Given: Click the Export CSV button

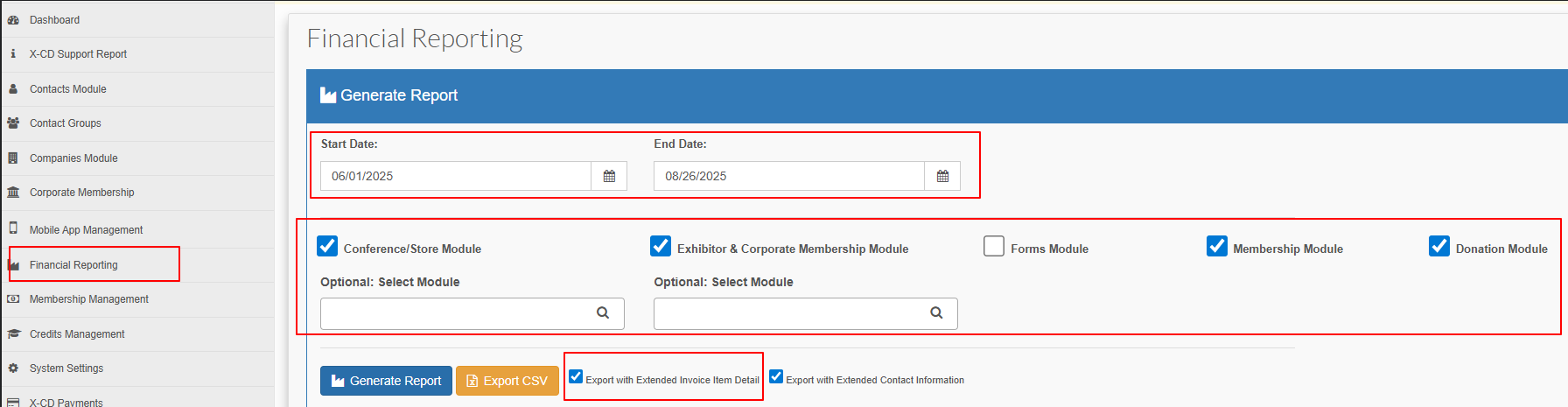Looking at the screenshot, I should coord(507,381).
